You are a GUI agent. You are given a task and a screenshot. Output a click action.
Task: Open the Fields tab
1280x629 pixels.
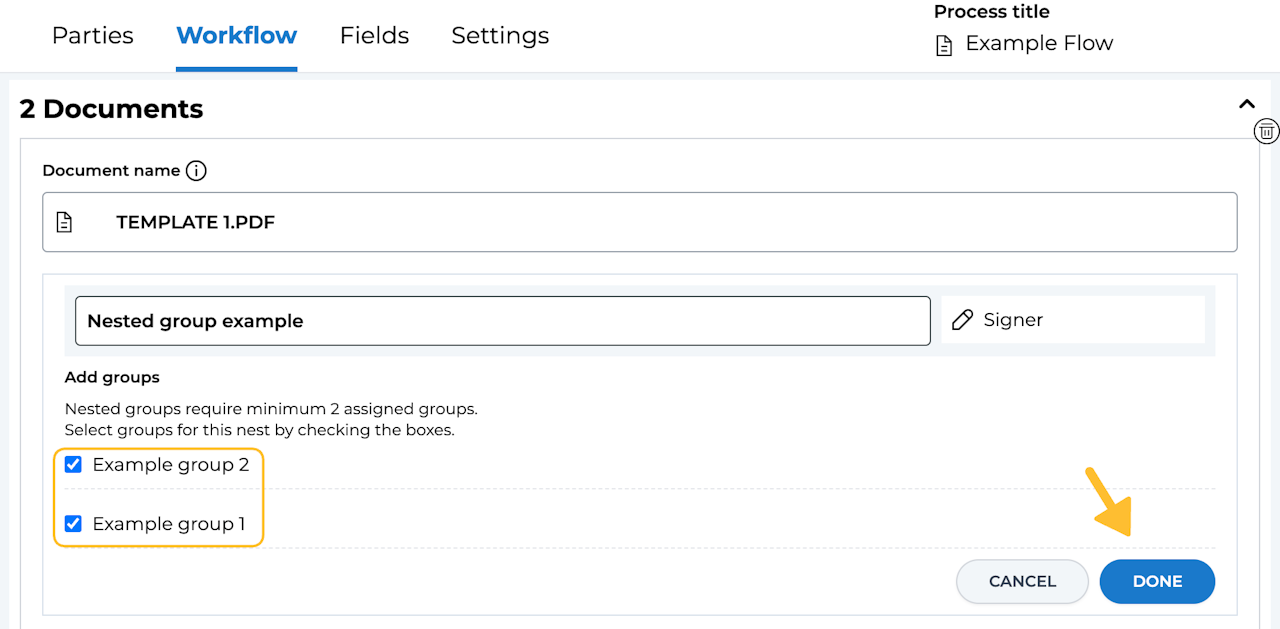(374, 36)
